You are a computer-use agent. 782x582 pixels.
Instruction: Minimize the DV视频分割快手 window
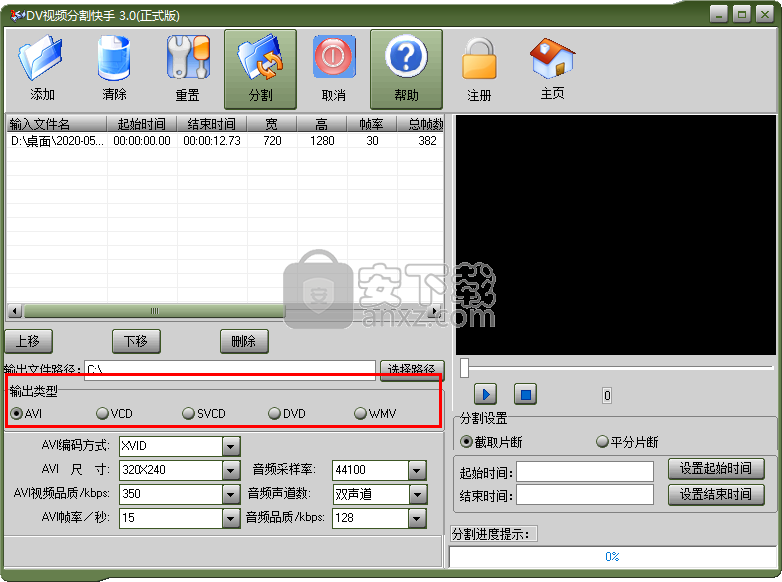point(719,14)
